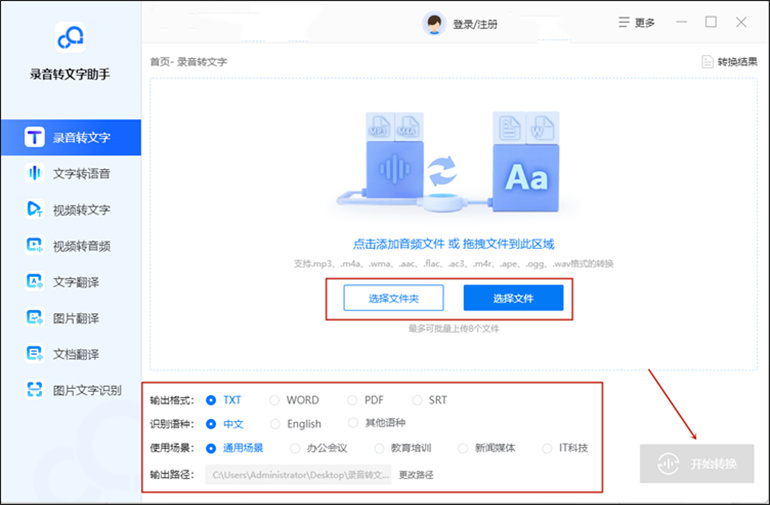770x505 pixels.
Task: Open the 图片文字识别 menu item
Action: pos(71,390)
